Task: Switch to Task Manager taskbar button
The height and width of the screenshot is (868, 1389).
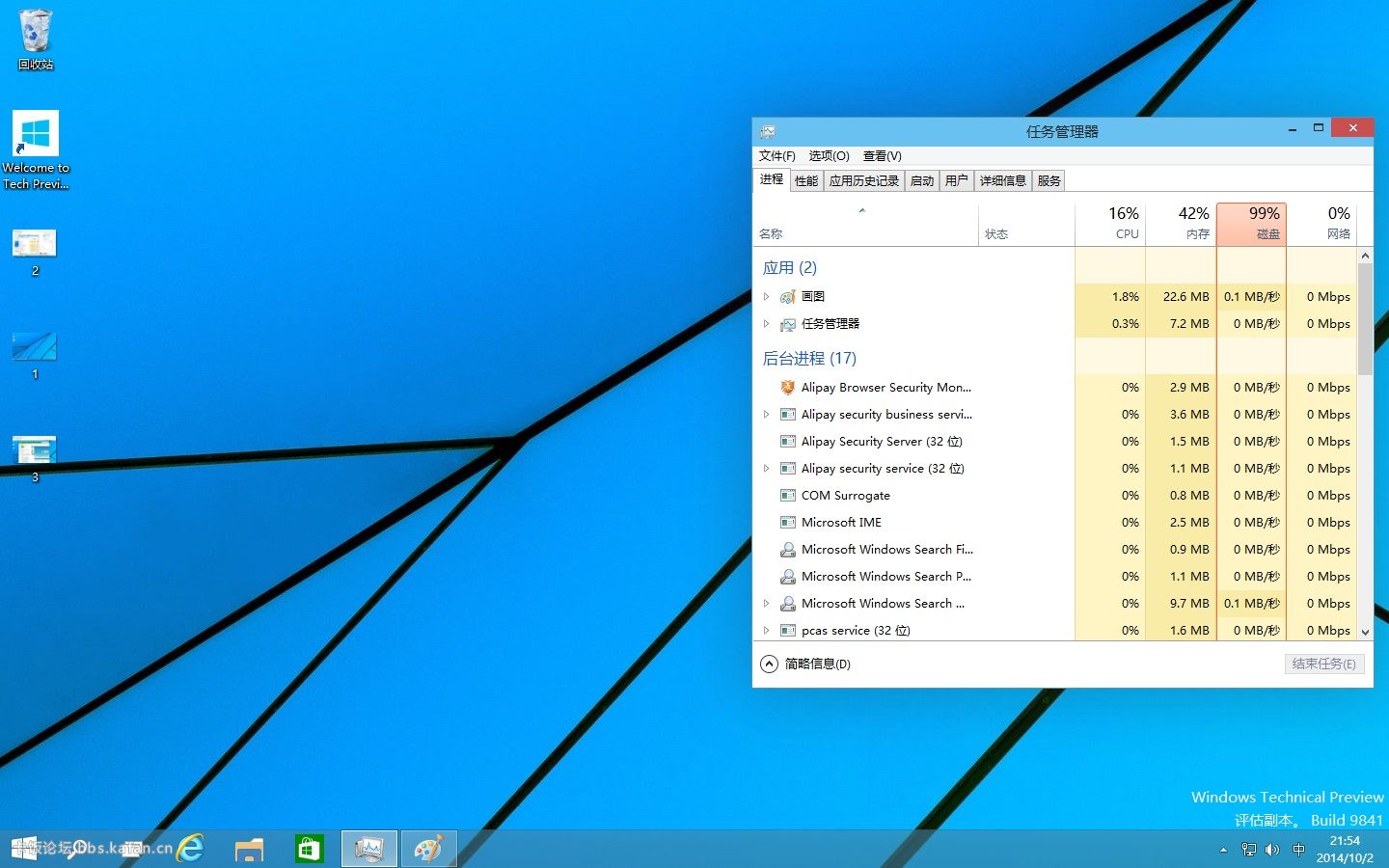Action: click(x=368, y=849)
